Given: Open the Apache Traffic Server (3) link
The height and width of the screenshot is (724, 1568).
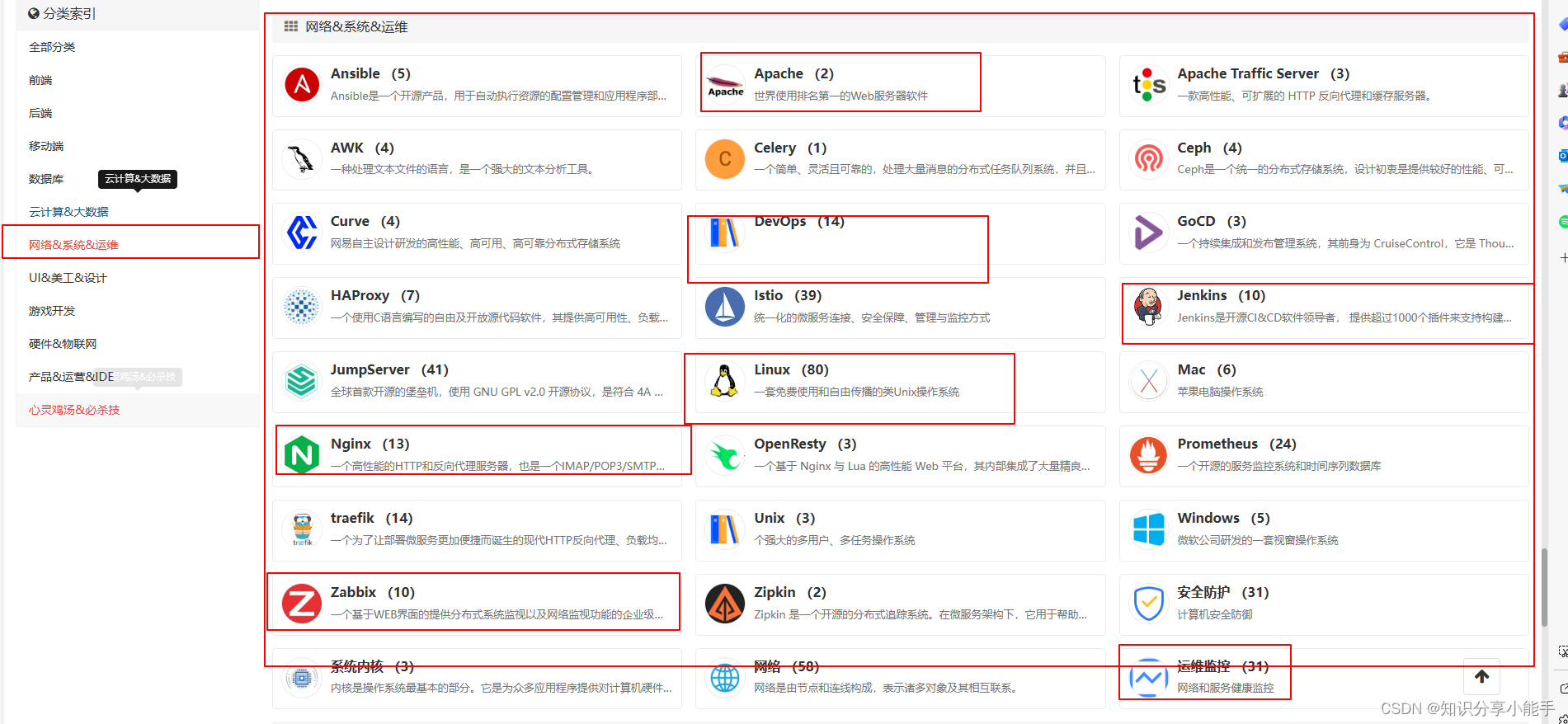Looking at the screenshot, I should pos(1263,73).
